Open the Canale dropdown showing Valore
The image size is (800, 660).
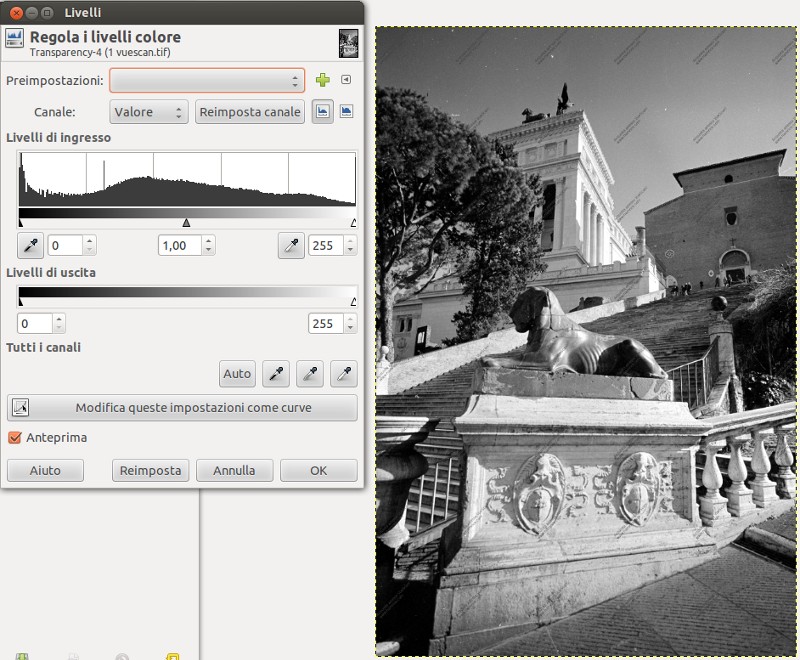click(149, 112)
